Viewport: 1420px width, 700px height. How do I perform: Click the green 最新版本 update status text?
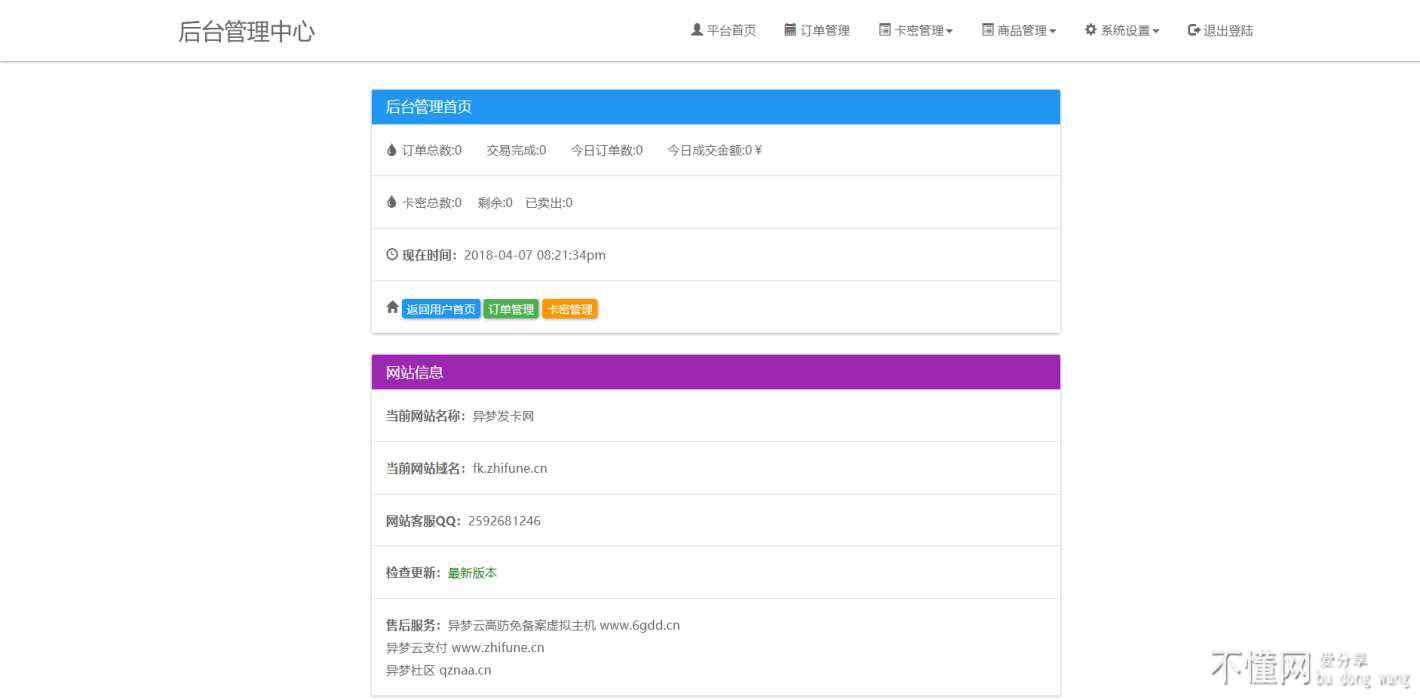tap(472, 573)
